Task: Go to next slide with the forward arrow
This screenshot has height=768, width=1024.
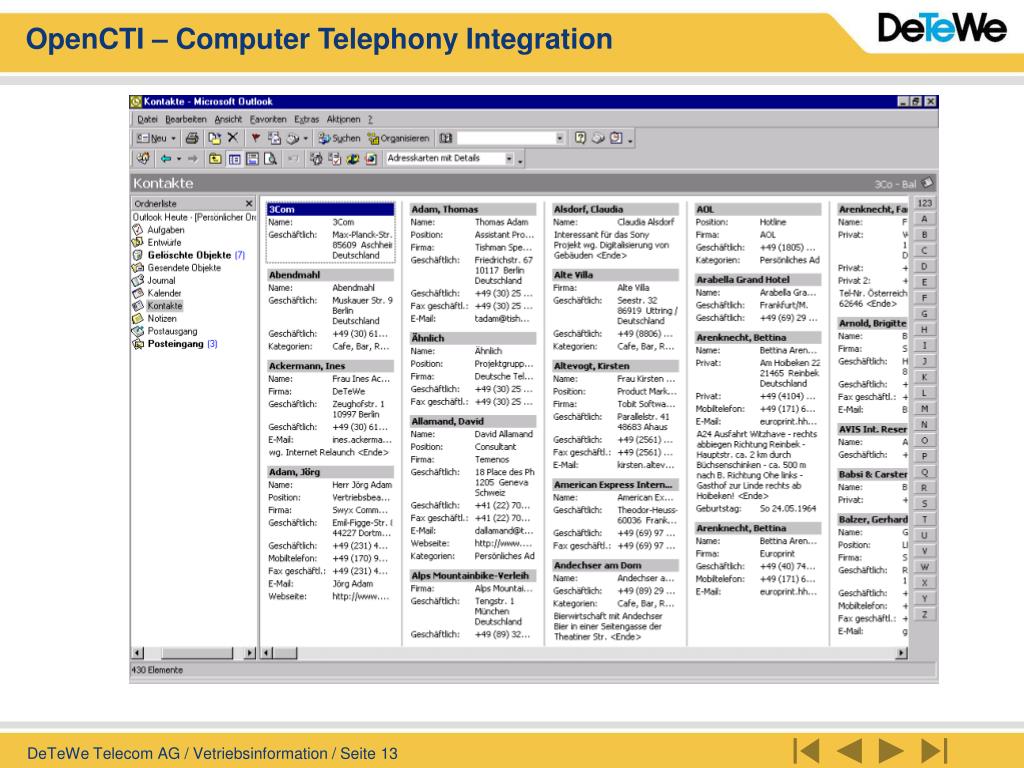Action: [x=891, y=750]
